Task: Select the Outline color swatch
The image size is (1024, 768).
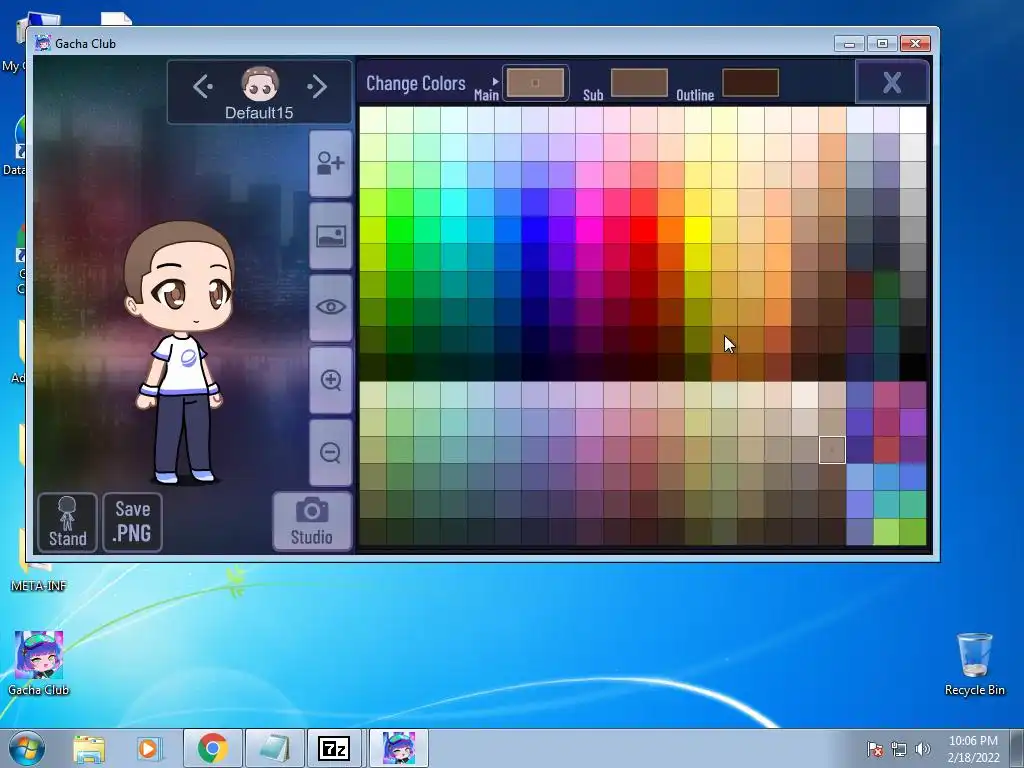Action: tap(750, 83)
